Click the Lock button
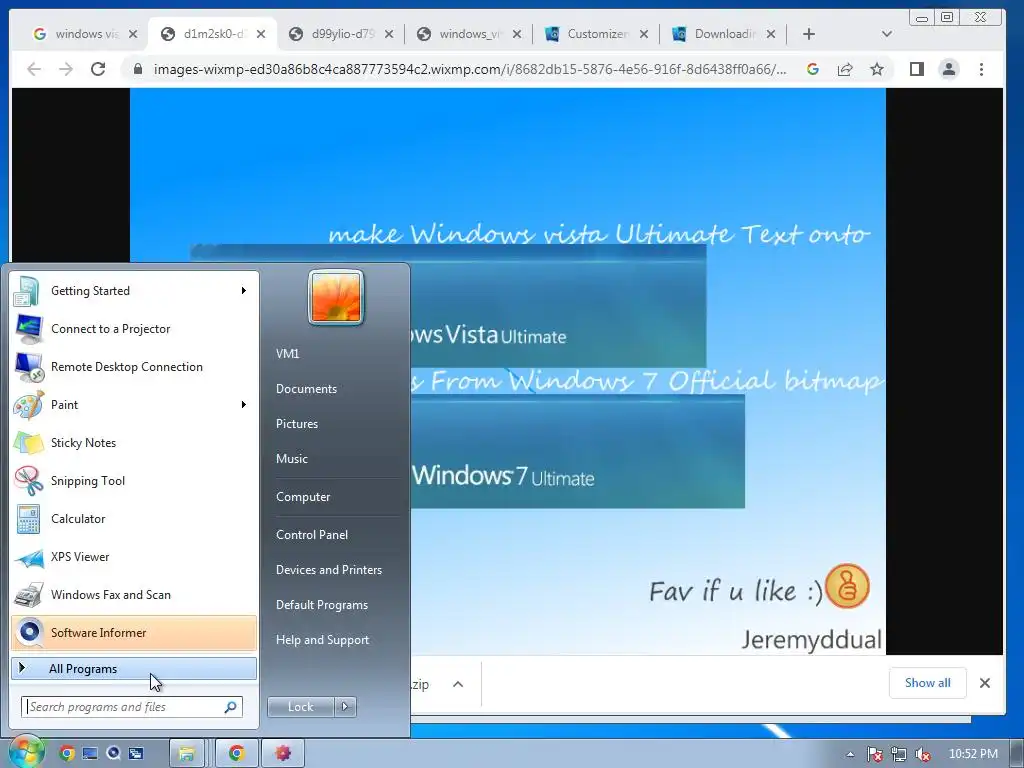Screen dimensions: 1024x768 (300, 707)
